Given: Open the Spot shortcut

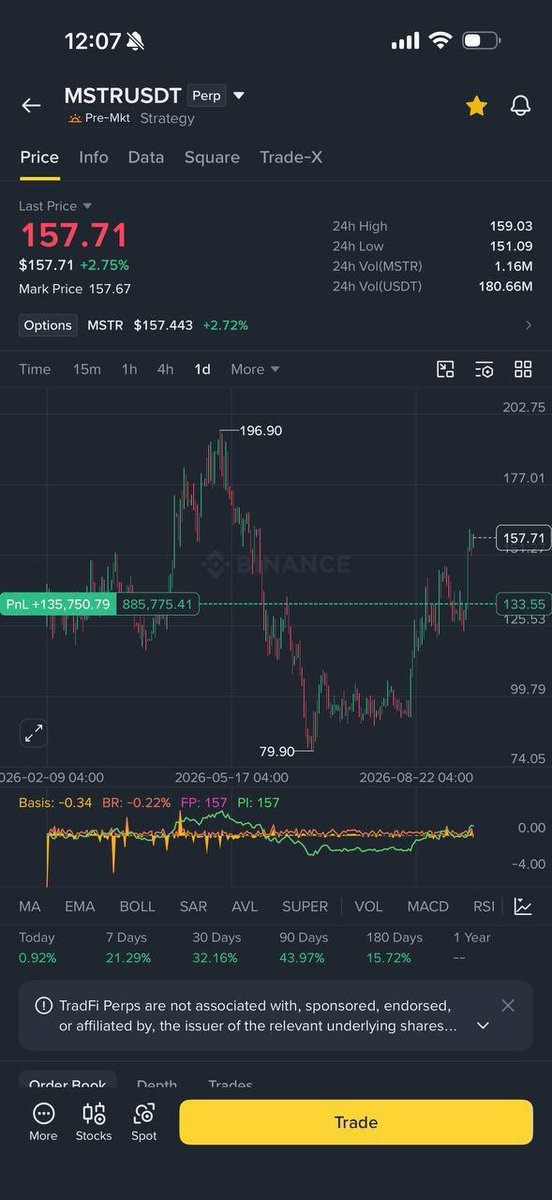Looking at the screenshot, I should click(144, 1121).
